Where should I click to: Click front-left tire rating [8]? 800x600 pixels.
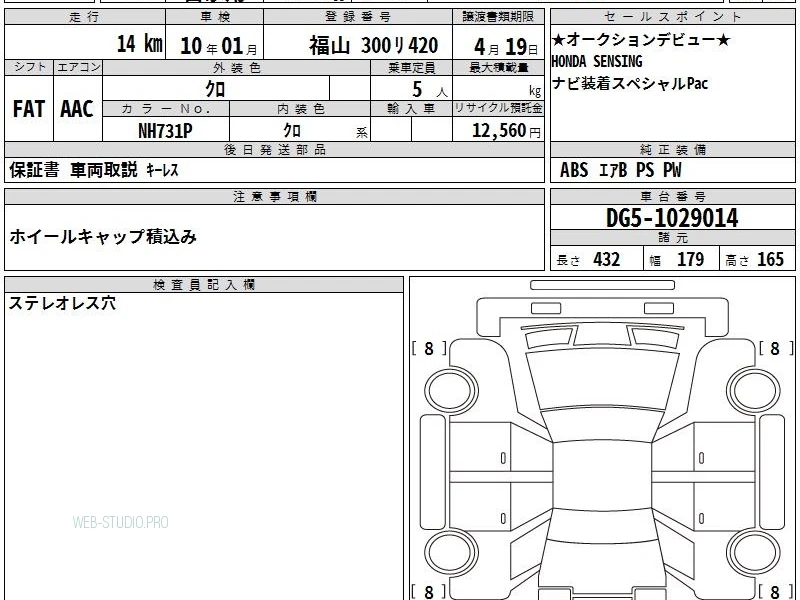(x=429, y=348)
